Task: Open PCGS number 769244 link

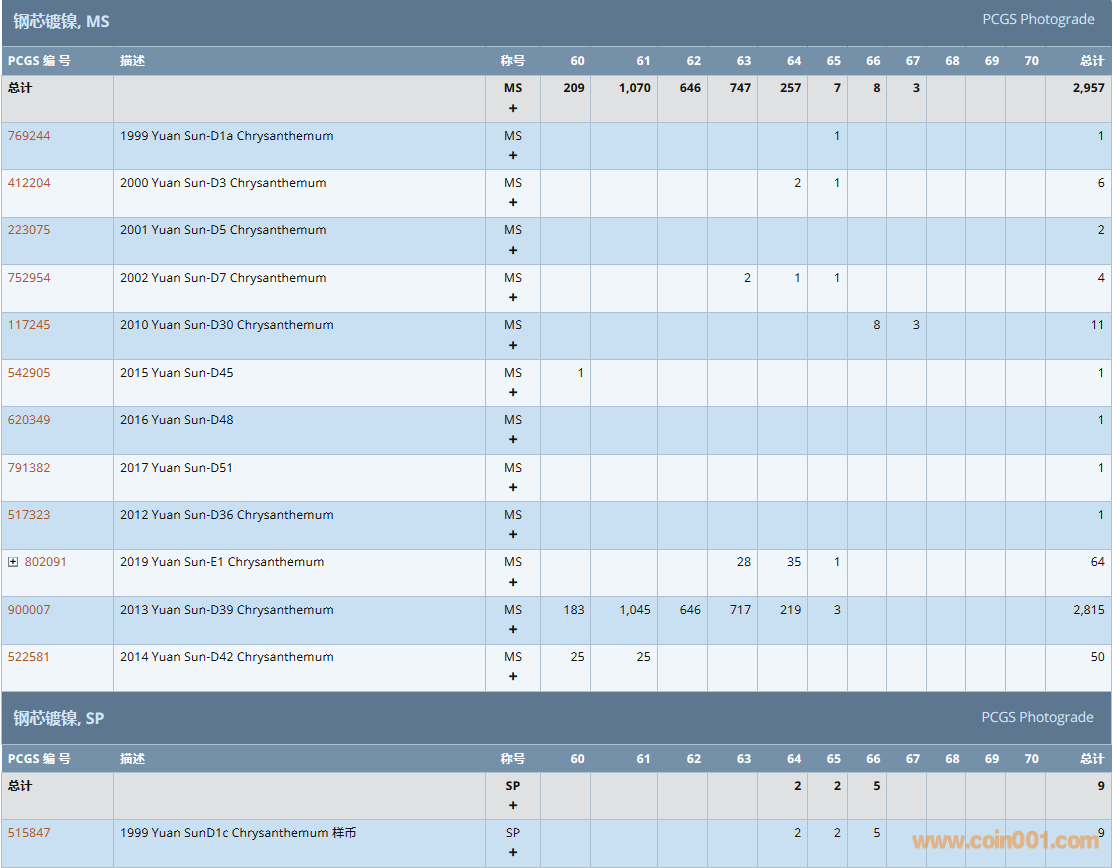Action: [x=29, y=136]
